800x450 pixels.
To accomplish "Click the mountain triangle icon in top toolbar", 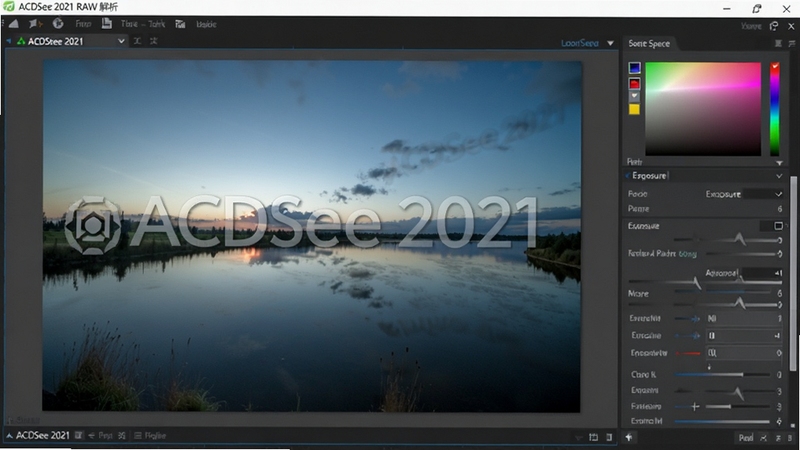I will [x=14, y=23].
